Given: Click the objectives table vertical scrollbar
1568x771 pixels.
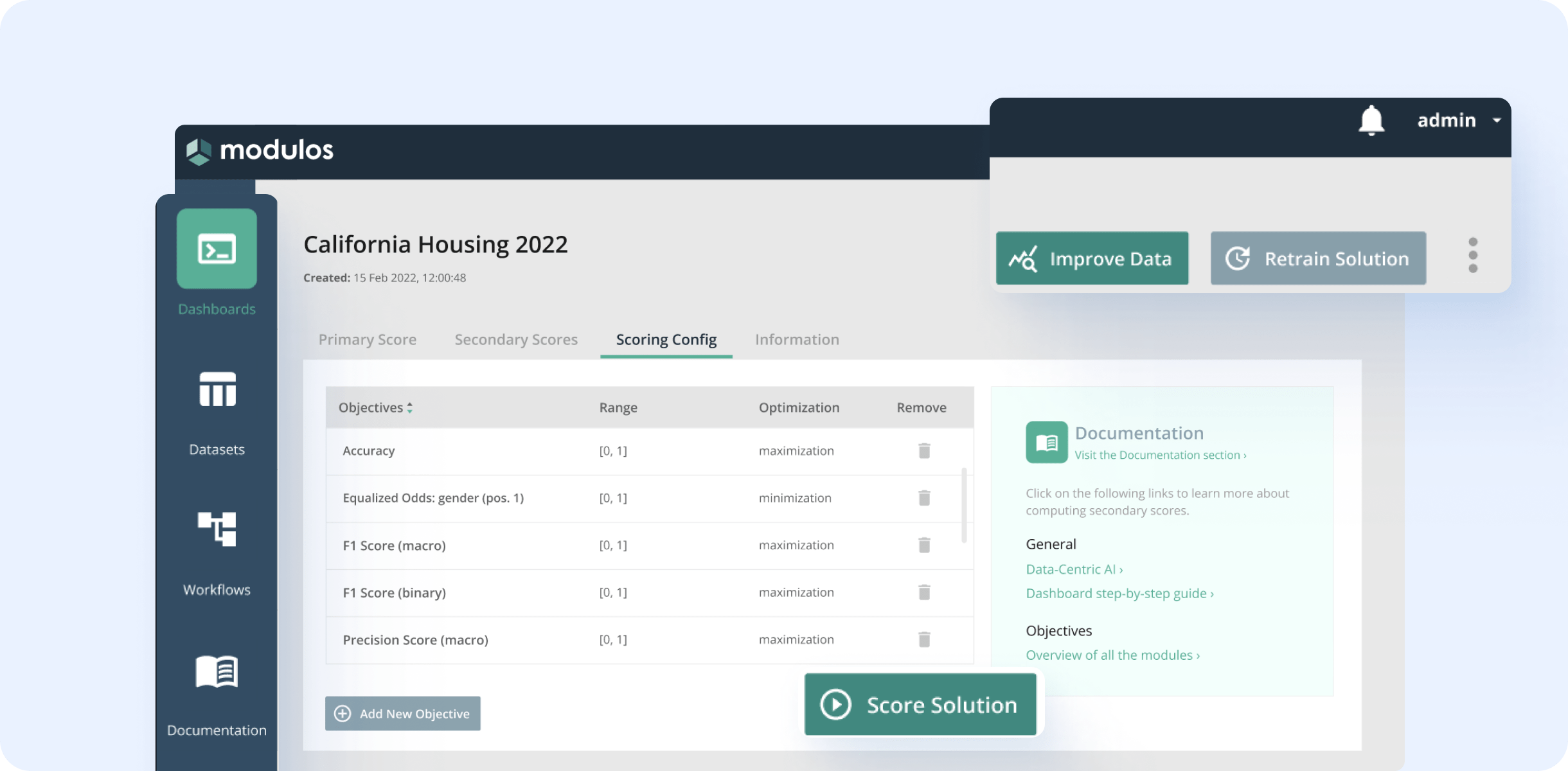Looking at the screenshot, I should click(964, 506).
